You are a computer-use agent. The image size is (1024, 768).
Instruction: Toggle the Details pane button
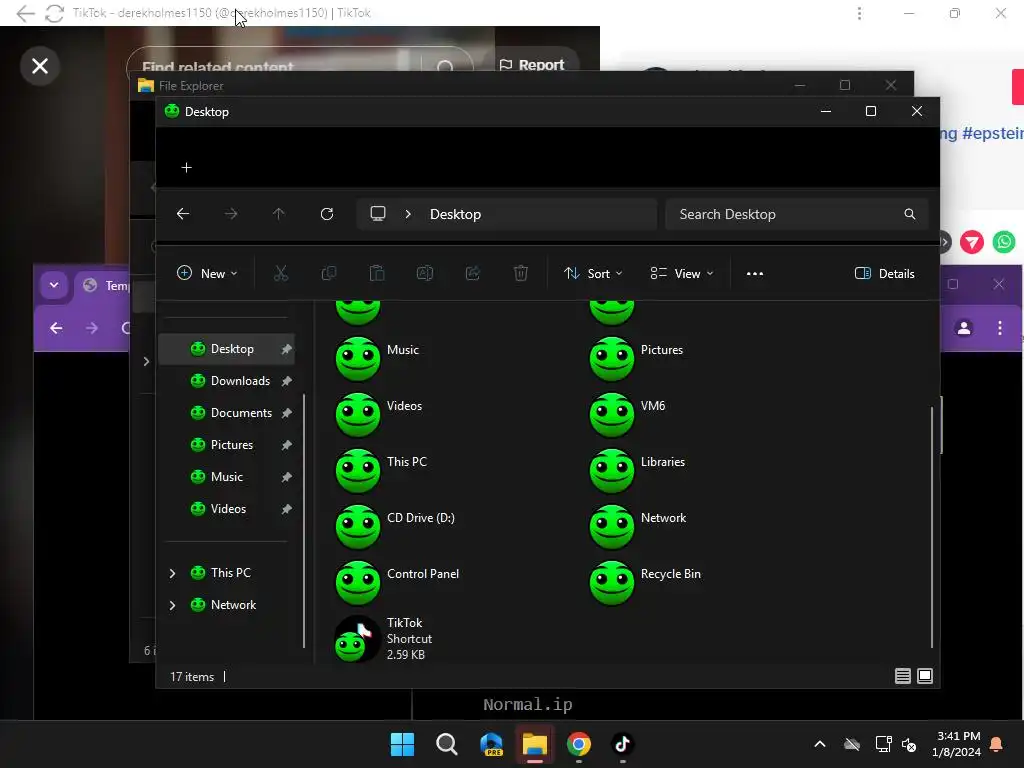click(885, 274)
